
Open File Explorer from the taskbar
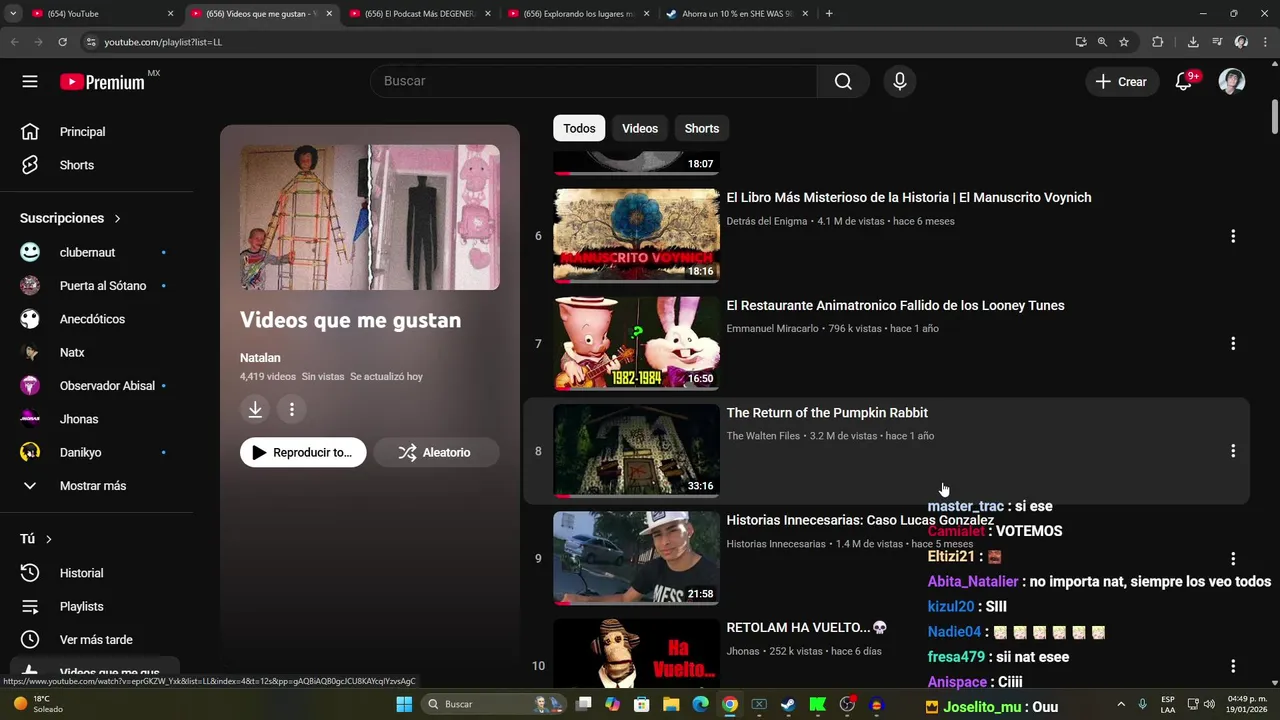[671, 704]
